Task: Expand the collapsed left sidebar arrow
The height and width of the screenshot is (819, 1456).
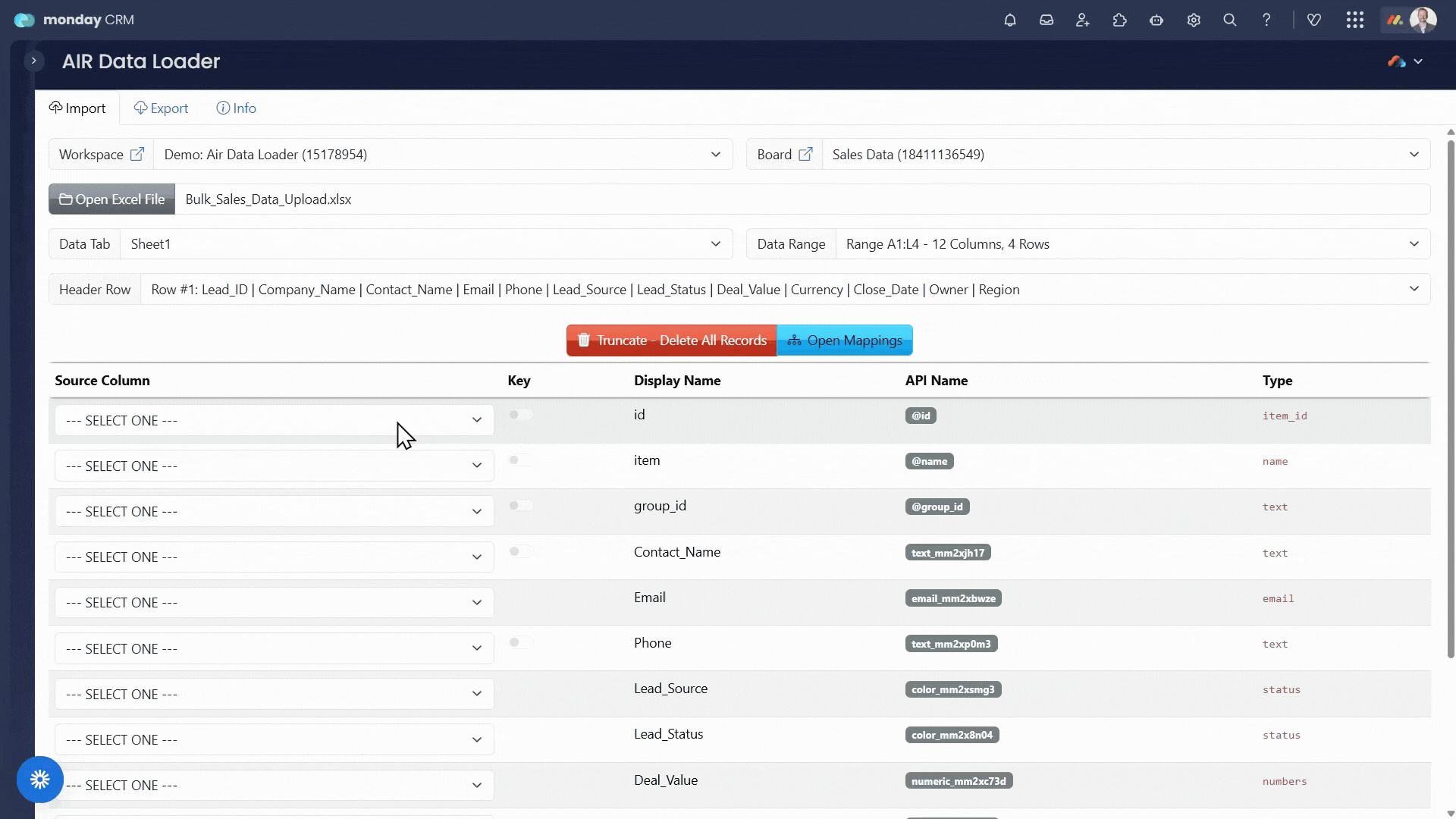Action: 33,61
